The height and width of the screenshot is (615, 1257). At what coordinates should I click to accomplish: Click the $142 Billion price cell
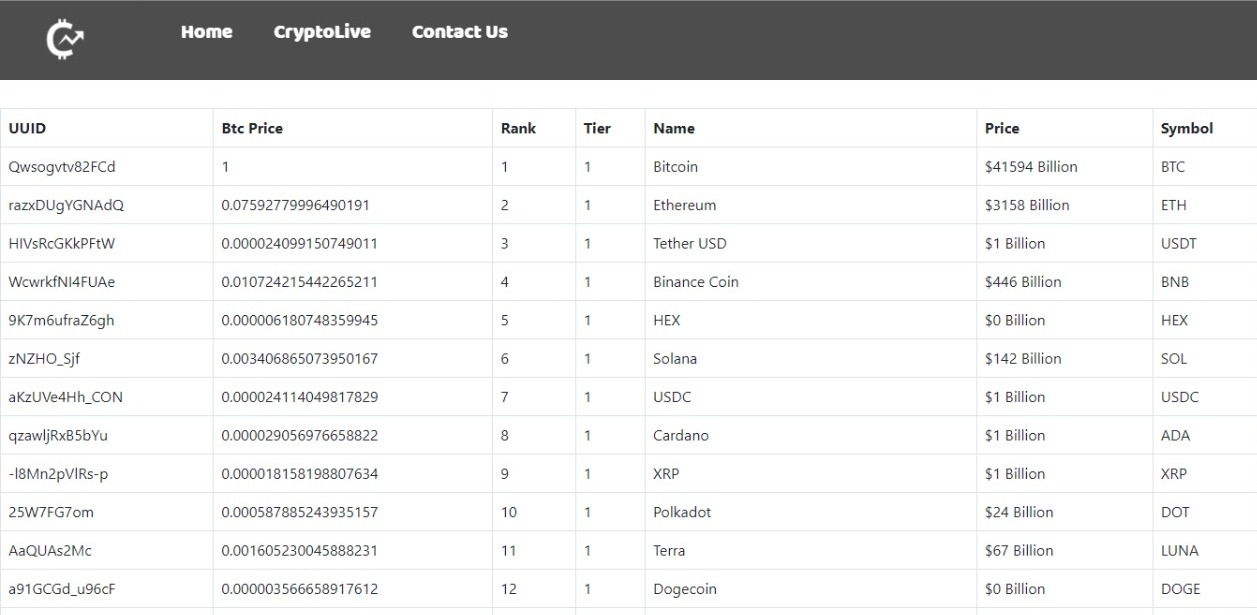1065,359
